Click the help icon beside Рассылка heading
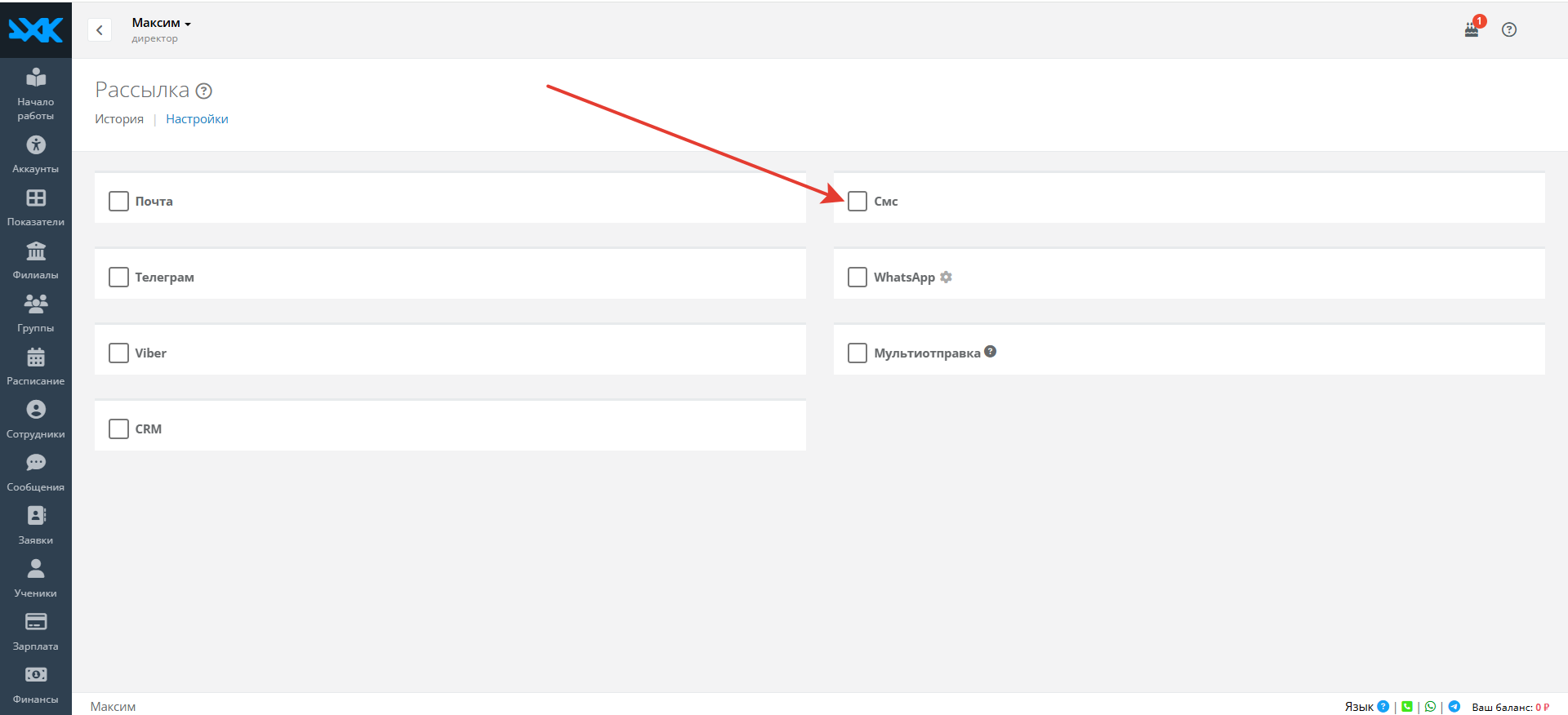1568x715 pixels. click(204, 91)
